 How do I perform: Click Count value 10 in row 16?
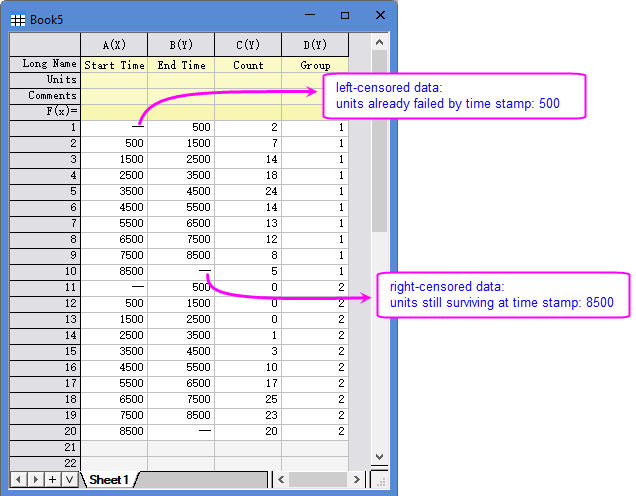[248, 367]
